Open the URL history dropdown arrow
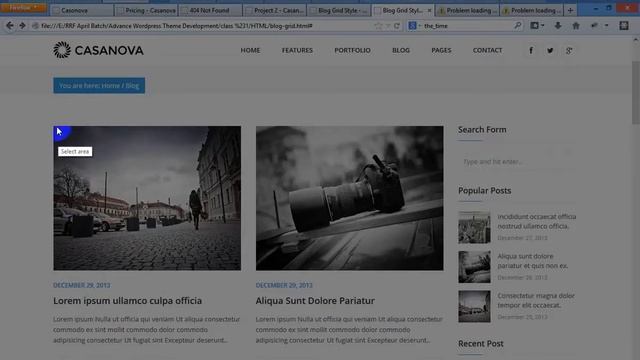The height and width of the screenshot is (360, 640). (x=388, y=26)
